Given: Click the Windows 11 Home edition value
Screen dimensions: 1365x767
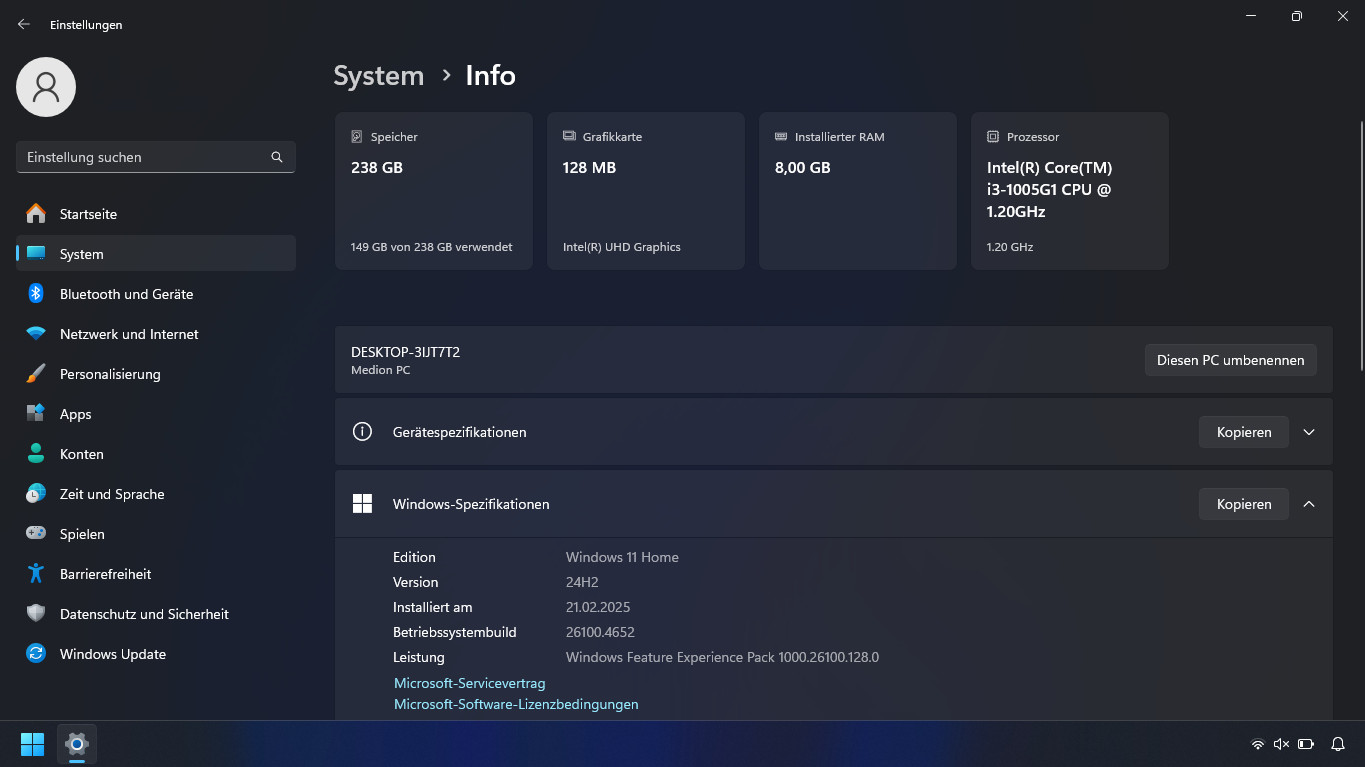Looking at the screenshot, I should (622, 557).
